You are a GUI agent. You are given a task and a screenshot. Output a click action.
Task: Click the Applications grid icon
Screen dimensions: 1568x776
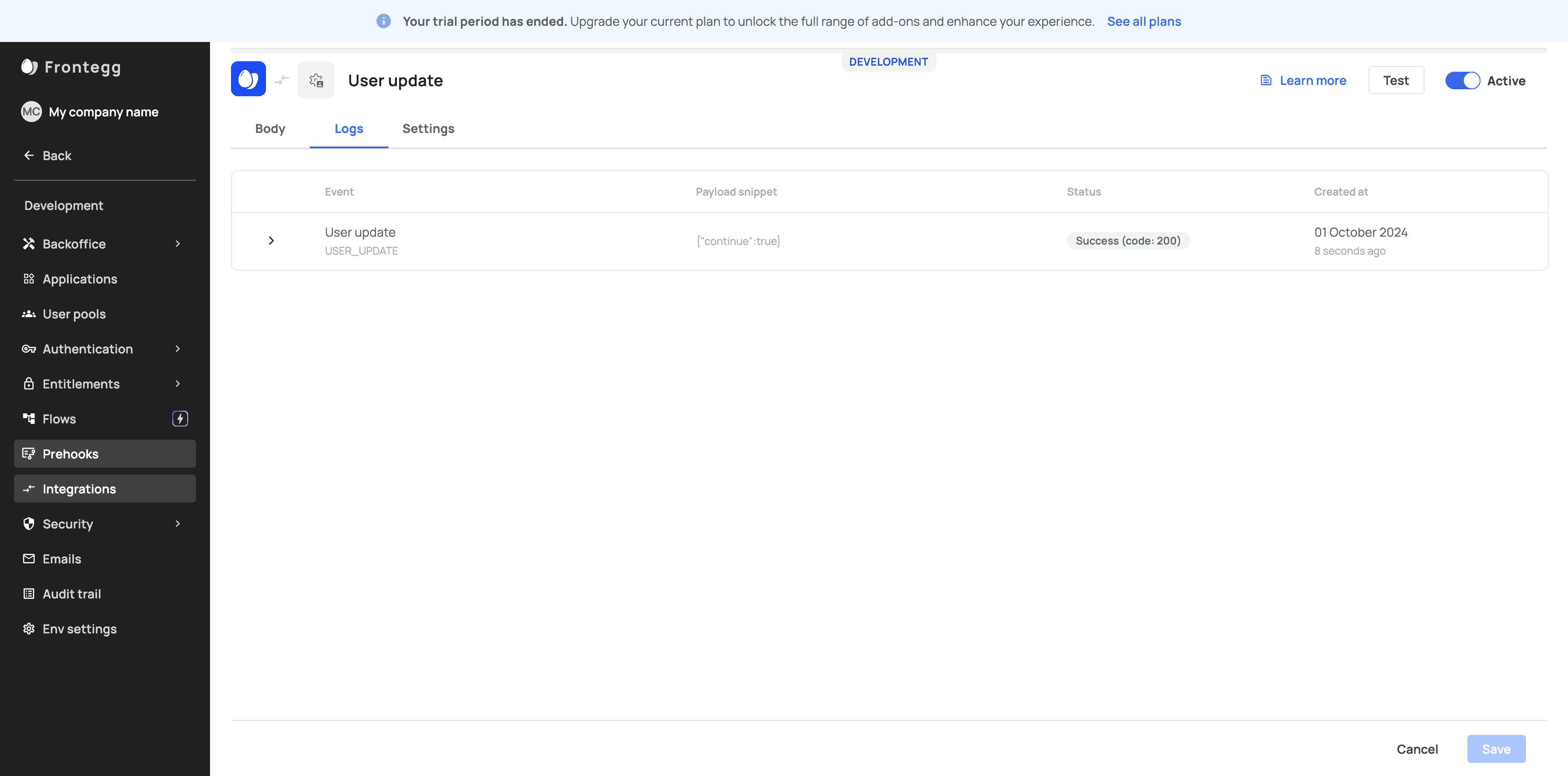[x=28, y=279]
